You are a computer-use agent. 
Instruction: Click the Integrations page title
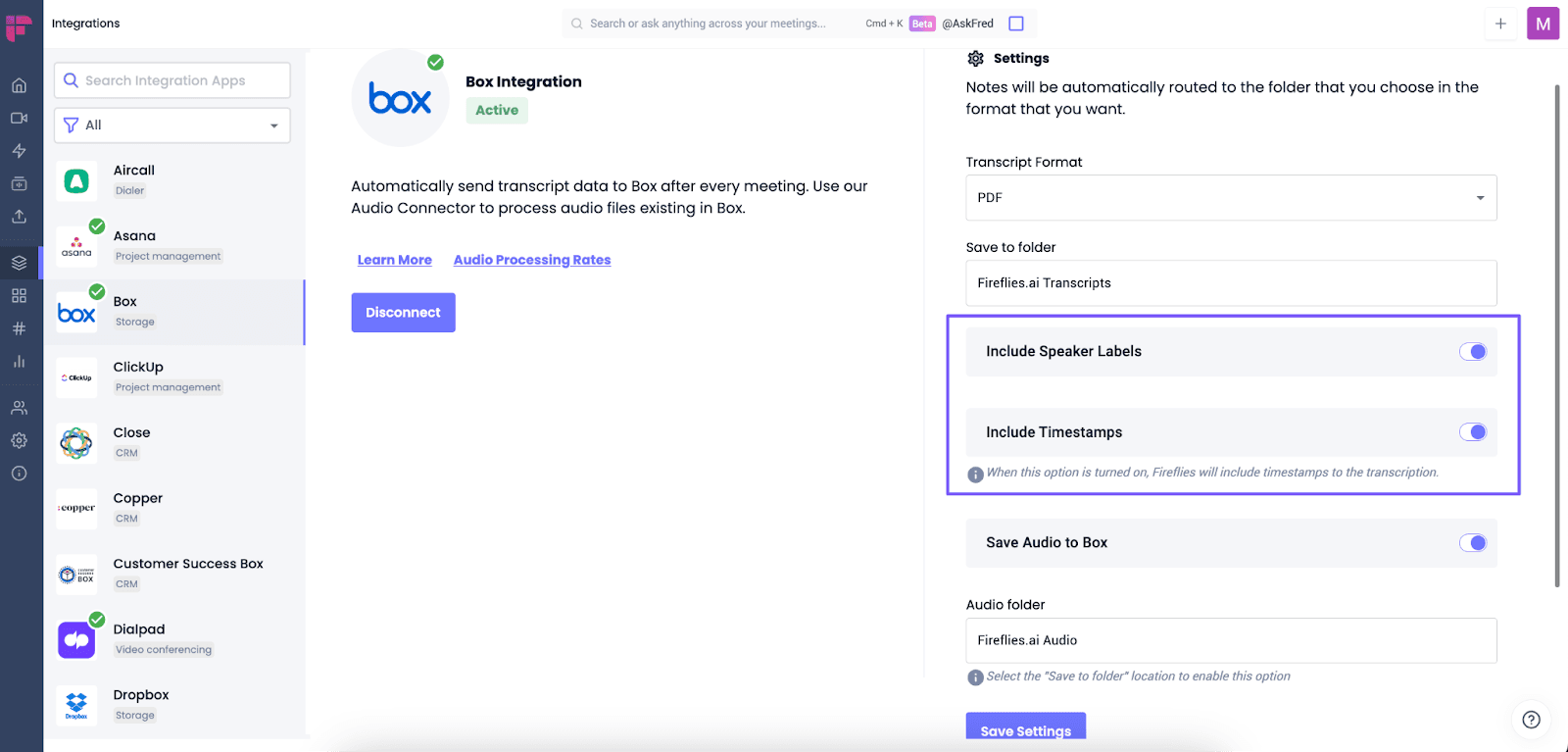85,24
